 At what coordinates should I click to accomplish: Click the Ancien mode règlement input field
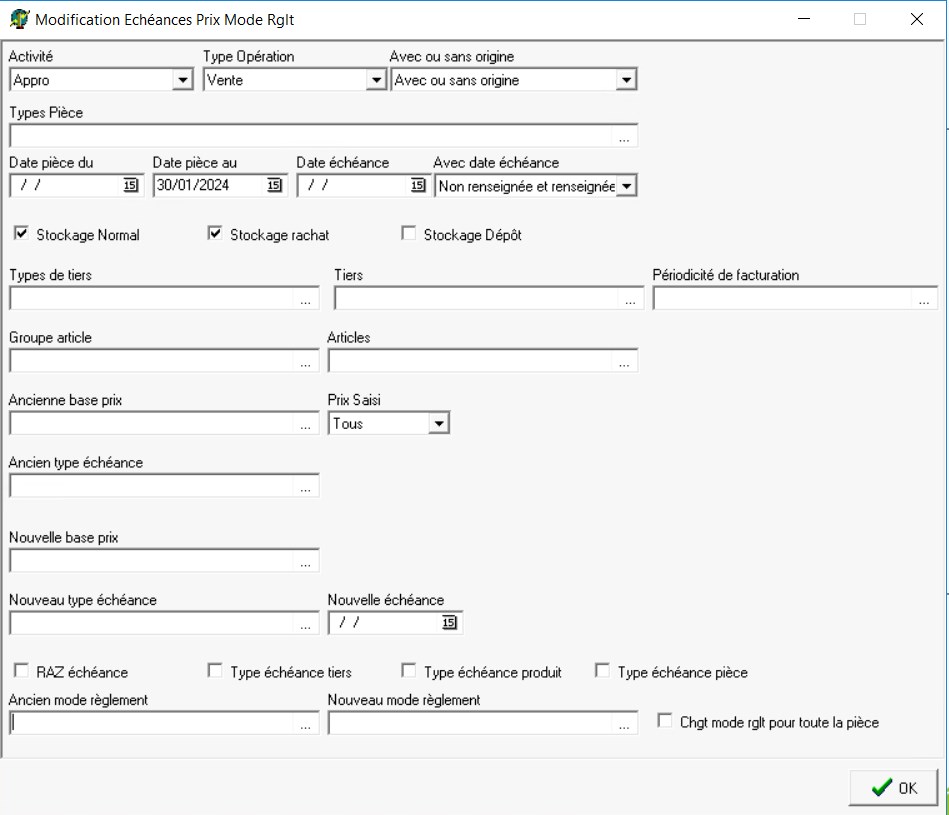click(x=150, y=724)
